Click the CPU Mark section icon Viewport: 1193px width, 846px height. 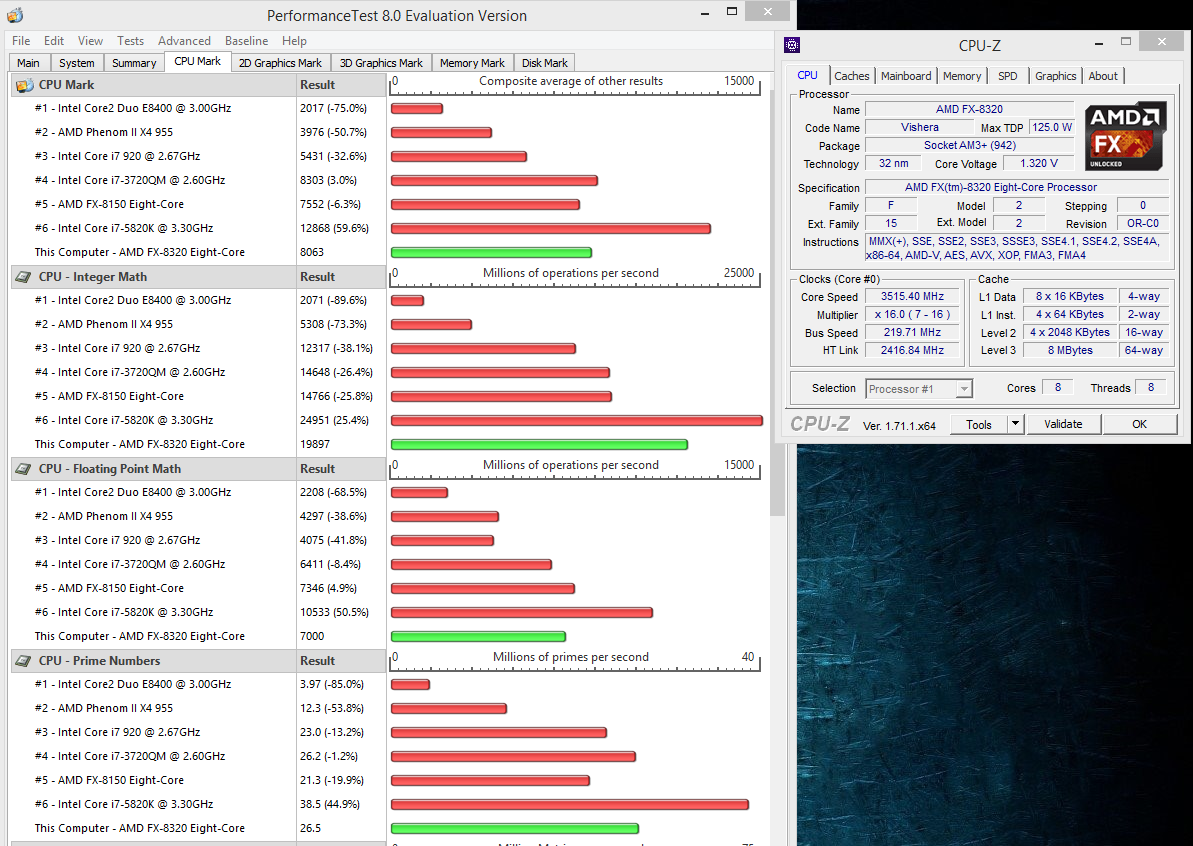point(24,85)
